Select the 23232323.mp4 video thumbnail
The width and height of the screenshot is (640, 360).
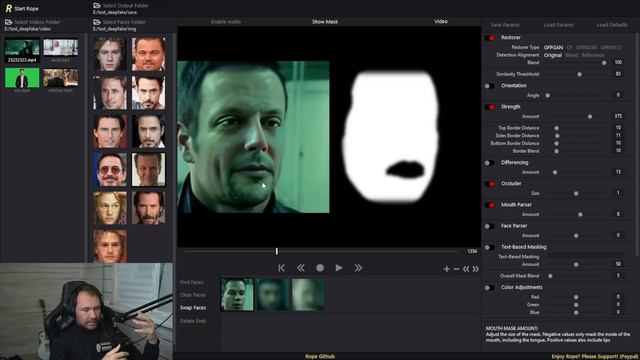point(22,51)
